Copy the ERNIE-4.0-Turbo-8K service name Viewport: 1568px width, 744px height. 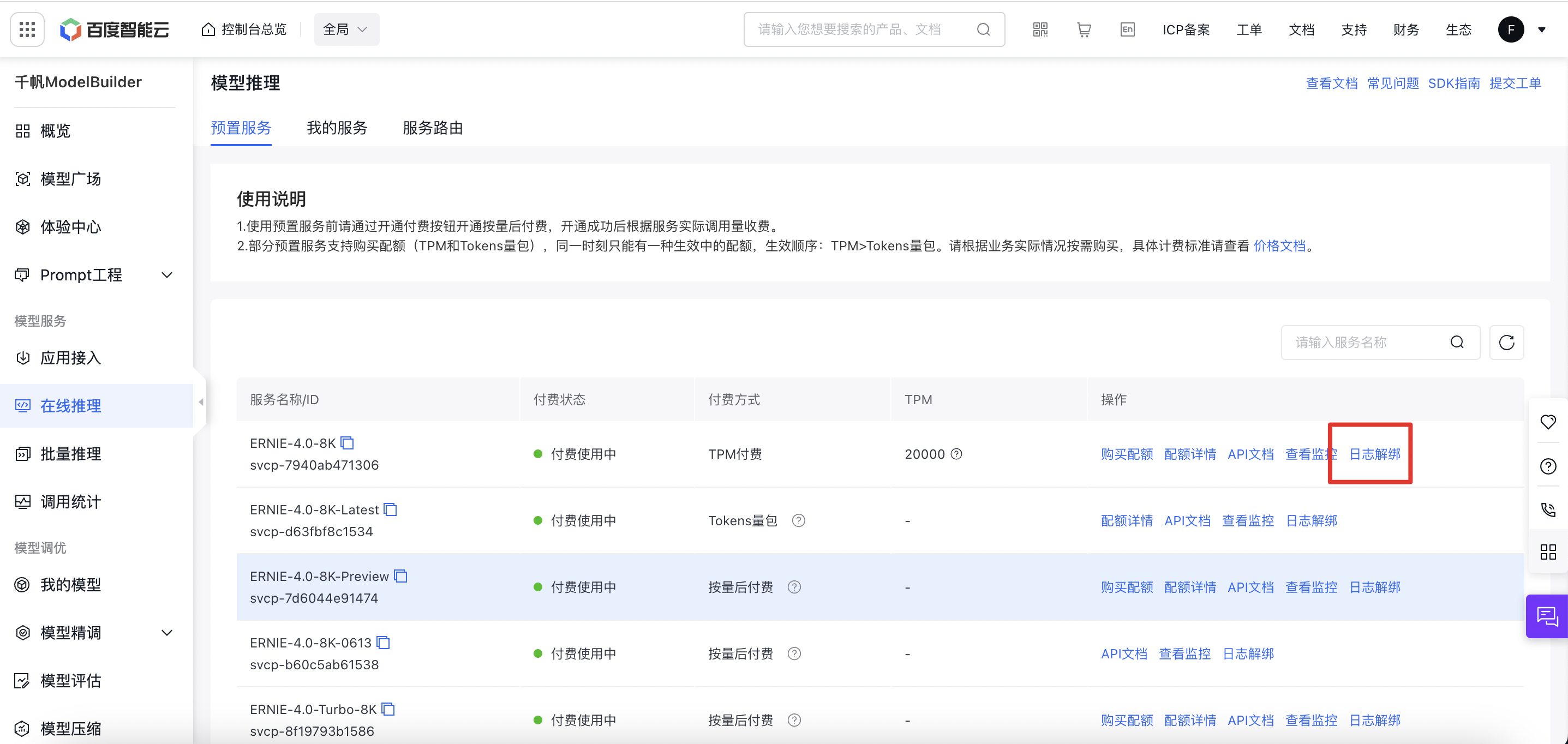tap(388, 709)
